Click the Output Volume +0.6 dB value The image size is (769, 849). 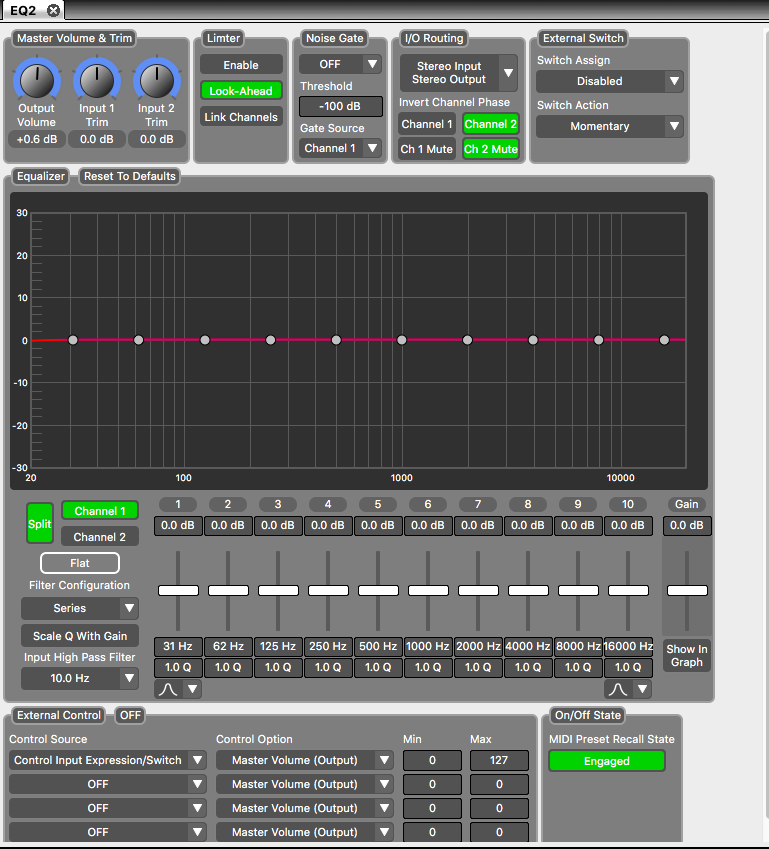tap(37, 139)
